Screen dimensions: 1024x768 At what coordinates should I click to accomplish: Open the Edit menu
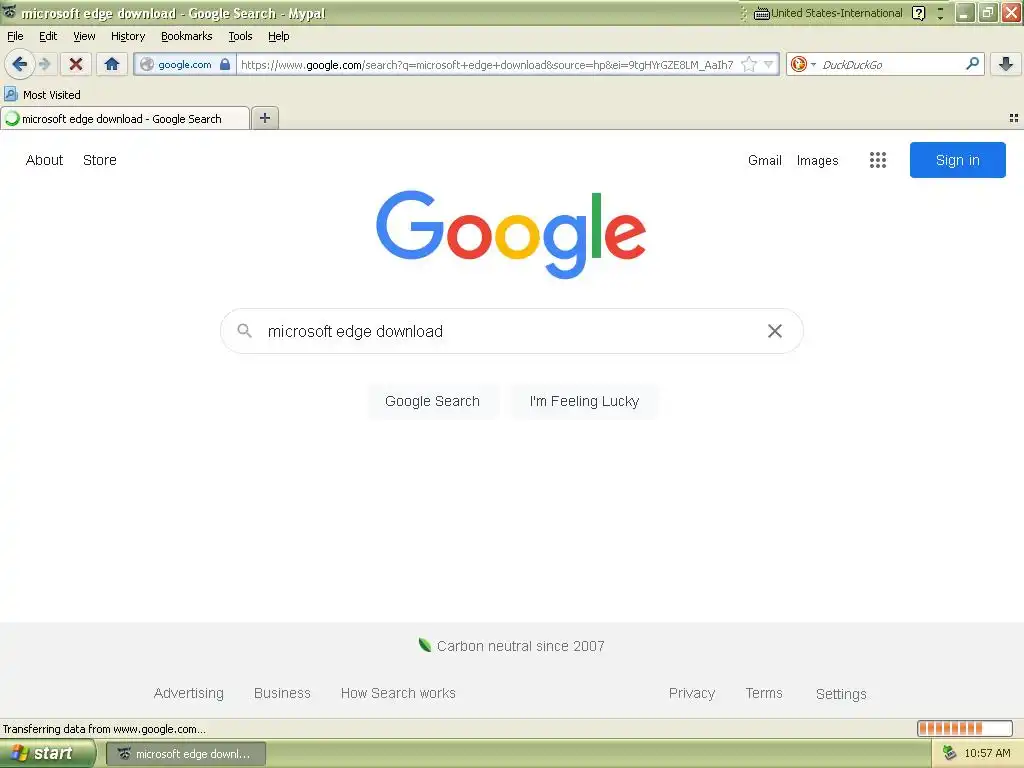[x=48, y=36]
